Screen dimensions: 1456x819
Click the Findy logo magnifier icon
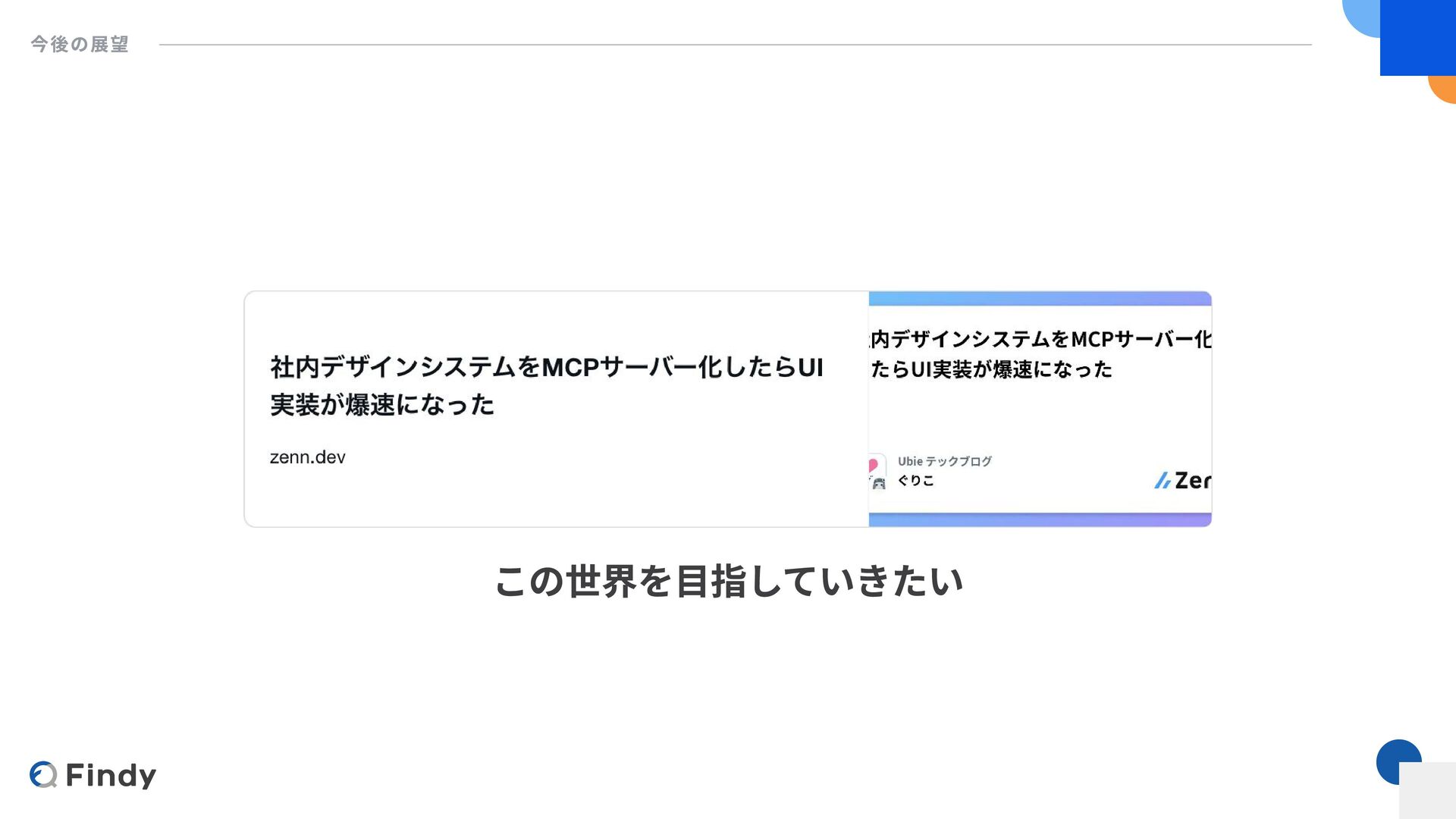coord(43,774)
